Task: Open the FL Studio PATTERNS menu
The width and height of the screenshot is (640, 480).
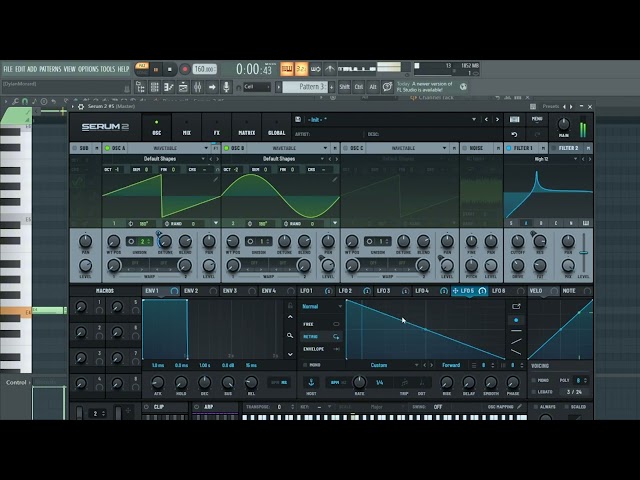Action: coord(50,69)
